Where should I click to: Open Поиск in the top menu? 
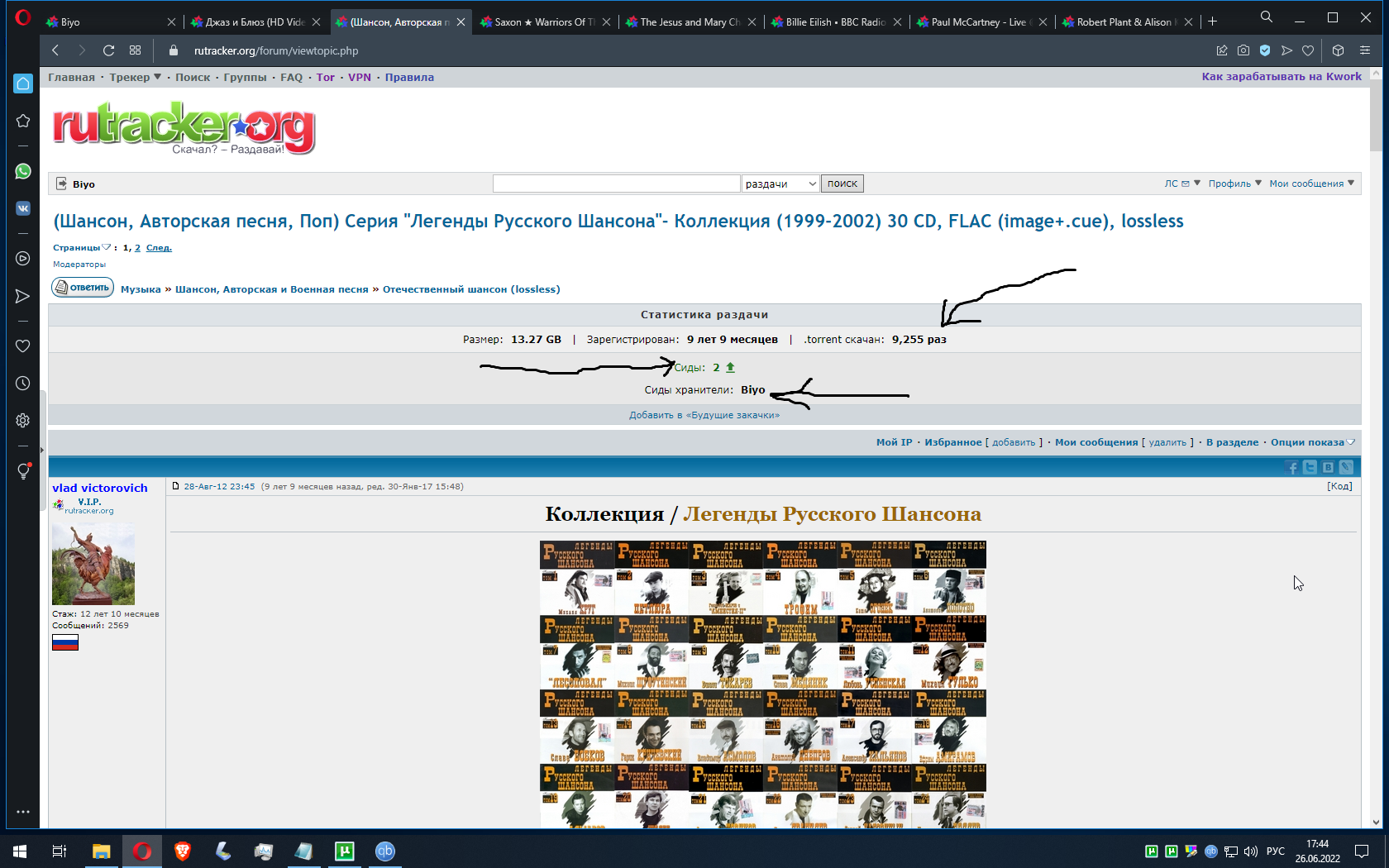click(x=193, y=77)
